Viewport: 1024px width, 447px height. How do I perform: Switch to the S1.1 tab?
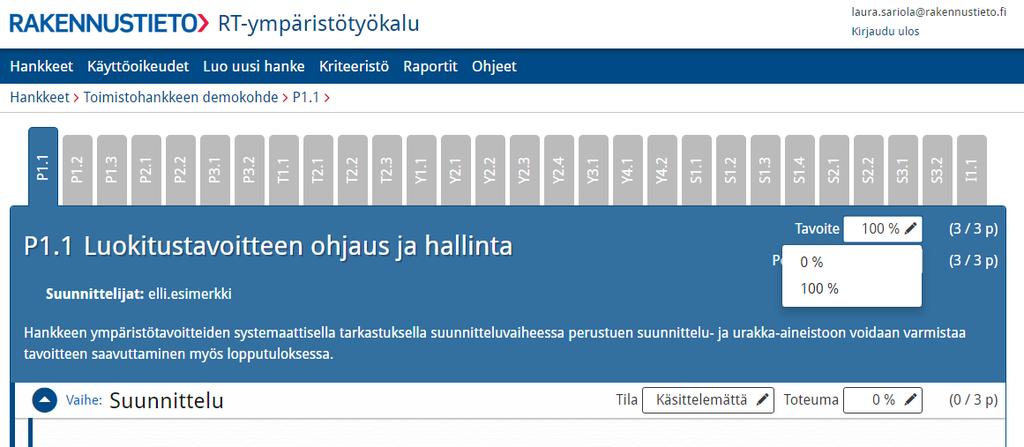(696, 170)
